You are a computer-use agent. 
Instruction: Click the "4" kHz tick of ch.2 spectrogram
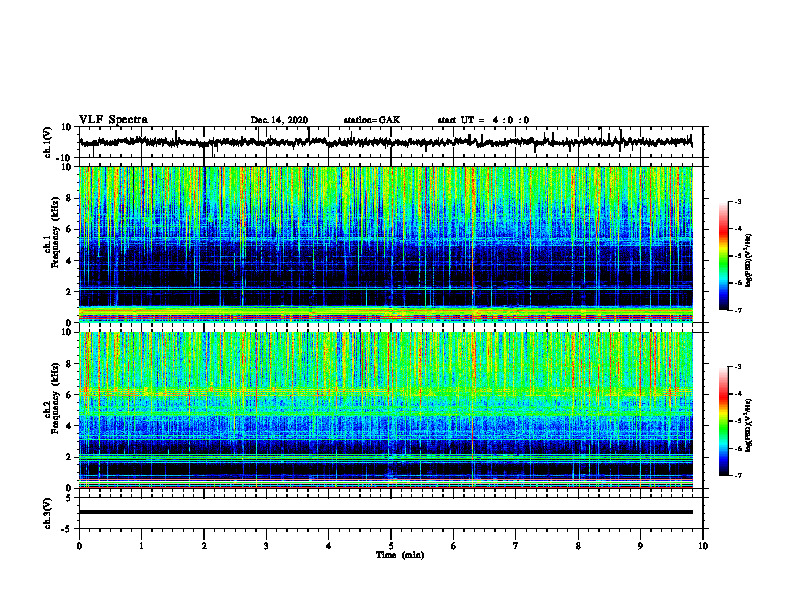(x=69, y=426)
